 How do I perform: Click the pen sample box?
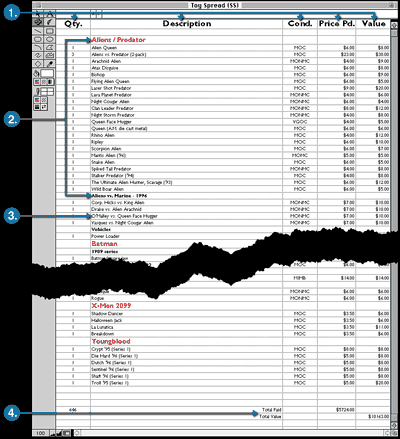pos(47,92)
